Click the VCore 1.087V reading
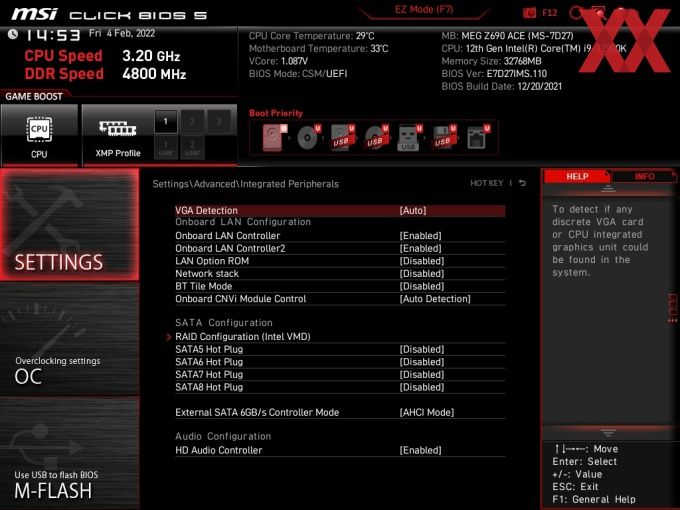680x510 pixels. [278, 61]
